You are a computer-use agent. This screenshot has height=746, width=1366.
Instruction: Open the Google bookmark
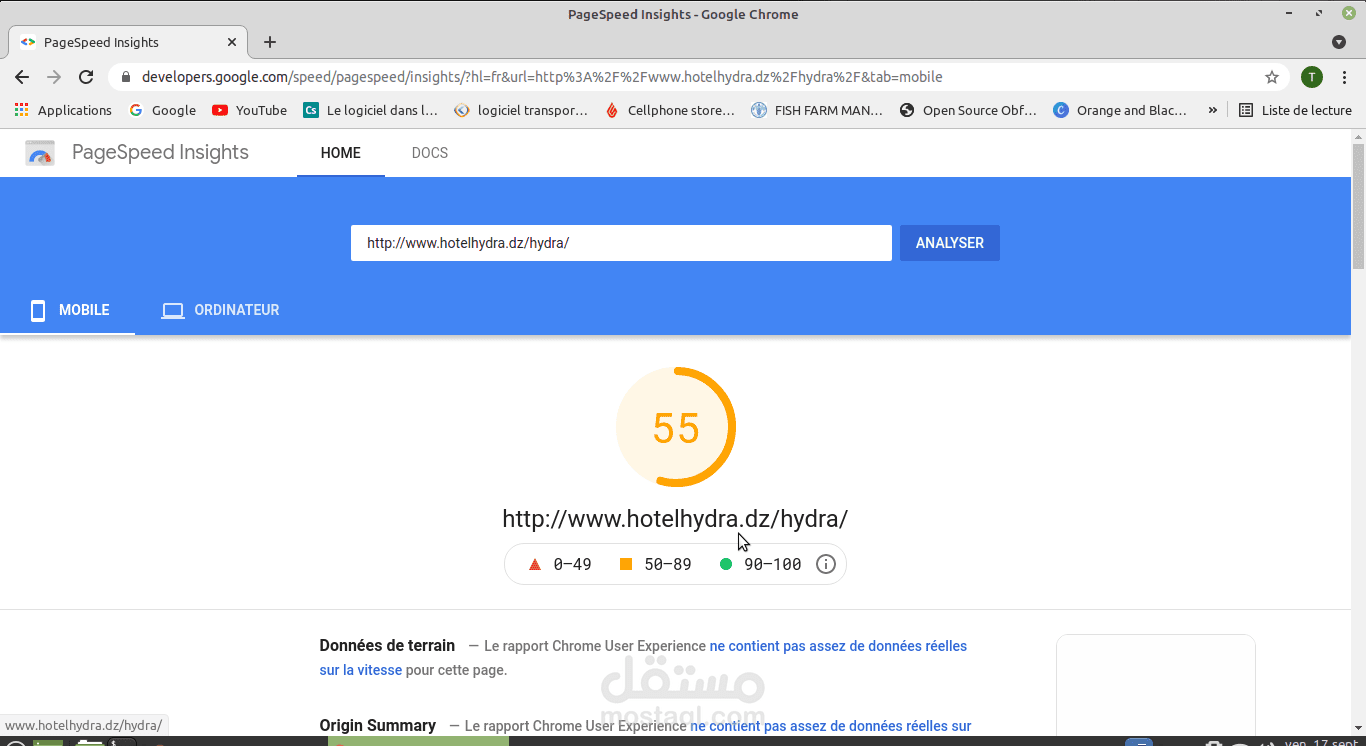162,110
